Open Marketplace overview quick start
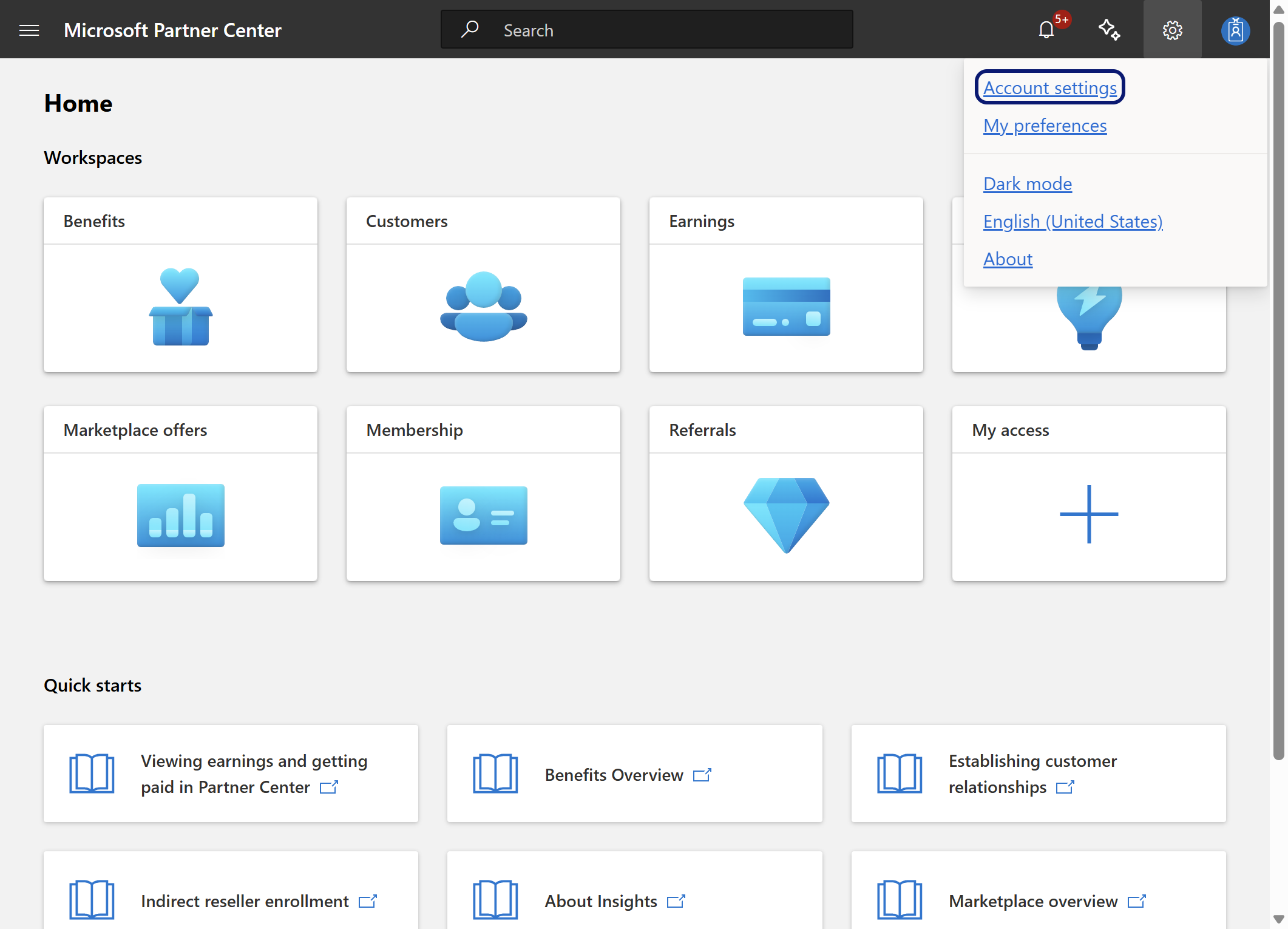Image resolution: width=1288 pixels, height=929 pixels. tap(1039, 890)
